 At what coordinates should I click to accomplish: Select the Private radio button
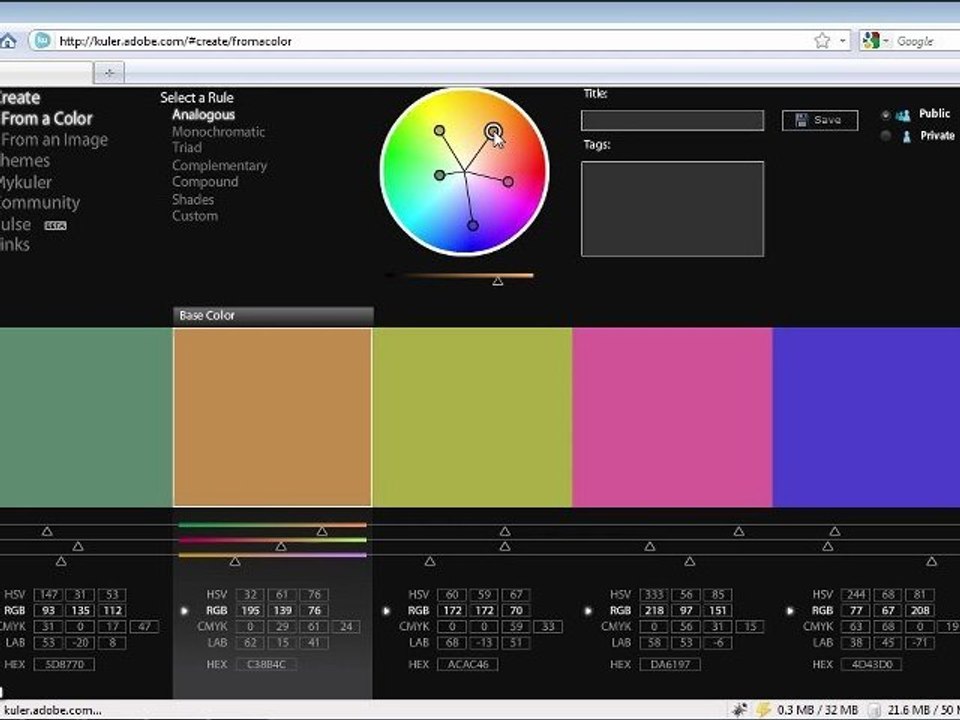(885, 136)
